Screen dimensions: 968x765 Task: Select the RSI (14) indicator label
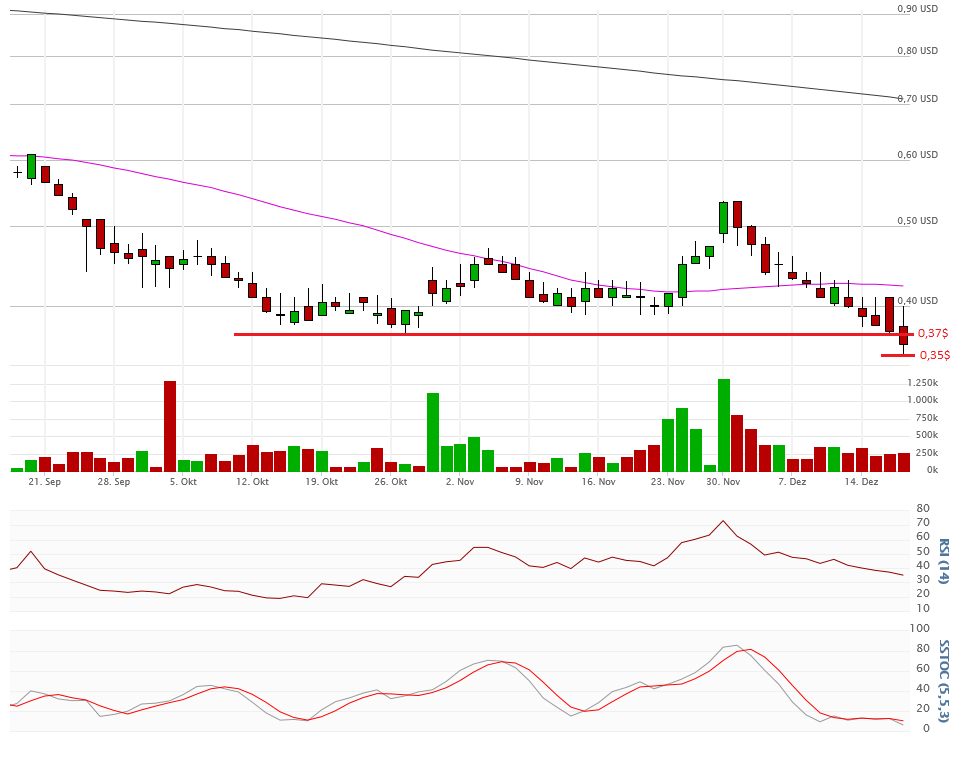[x=943, y=561]
